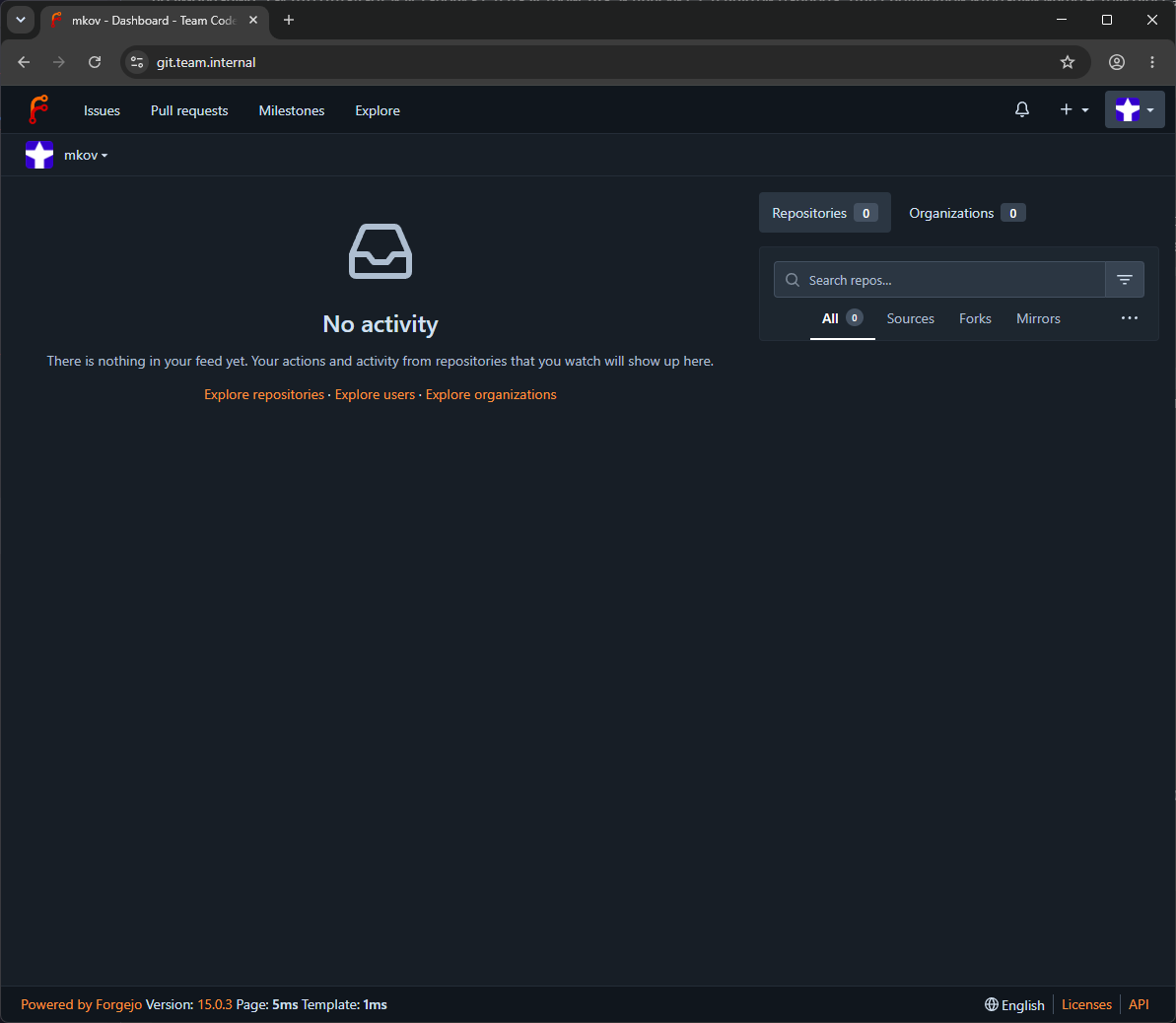Select the All repositories filter tab
This screenshot has width=1176, height=1023.
[x=842, y=318]
